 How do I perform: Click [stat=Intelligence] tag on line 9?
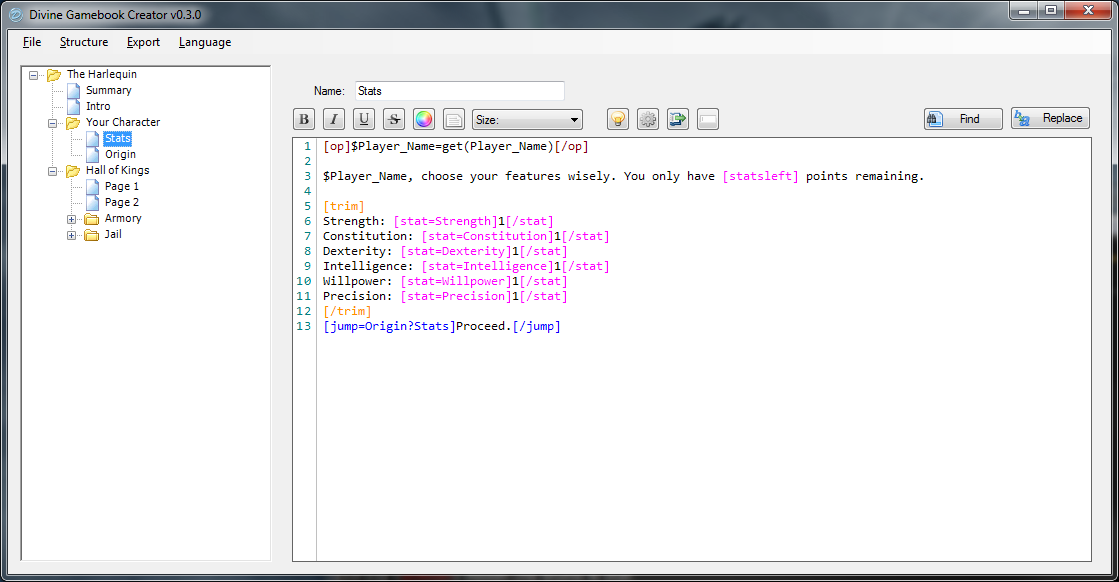487,266
